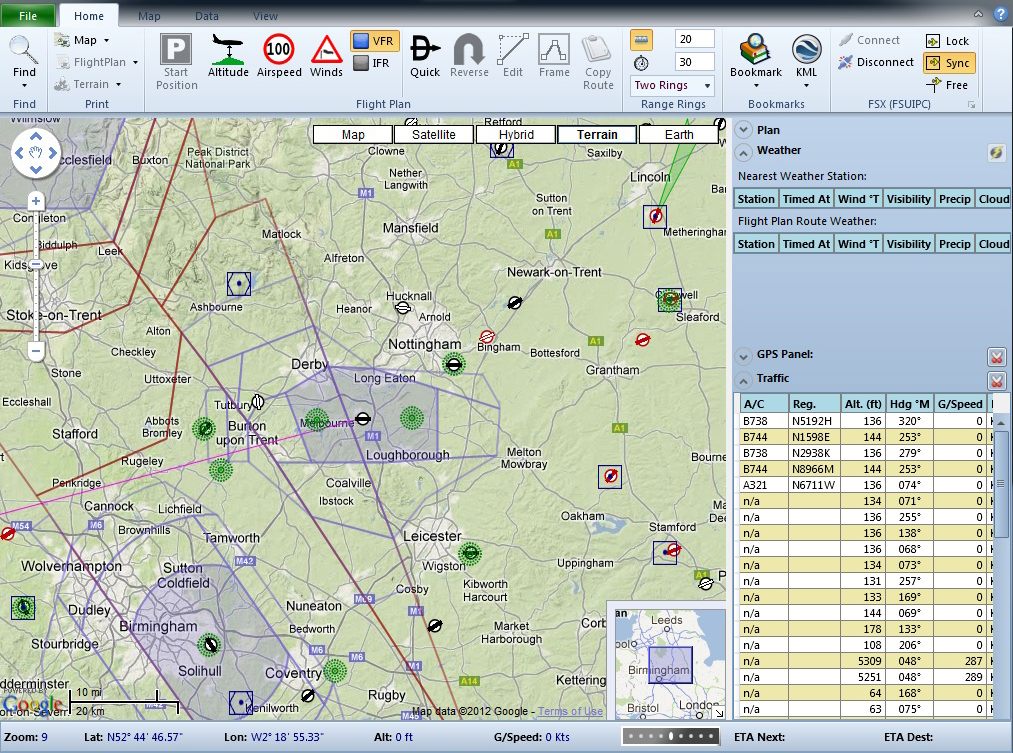Switch map view to Satellite
The image size is (1013, 753).
pos(433,134)
